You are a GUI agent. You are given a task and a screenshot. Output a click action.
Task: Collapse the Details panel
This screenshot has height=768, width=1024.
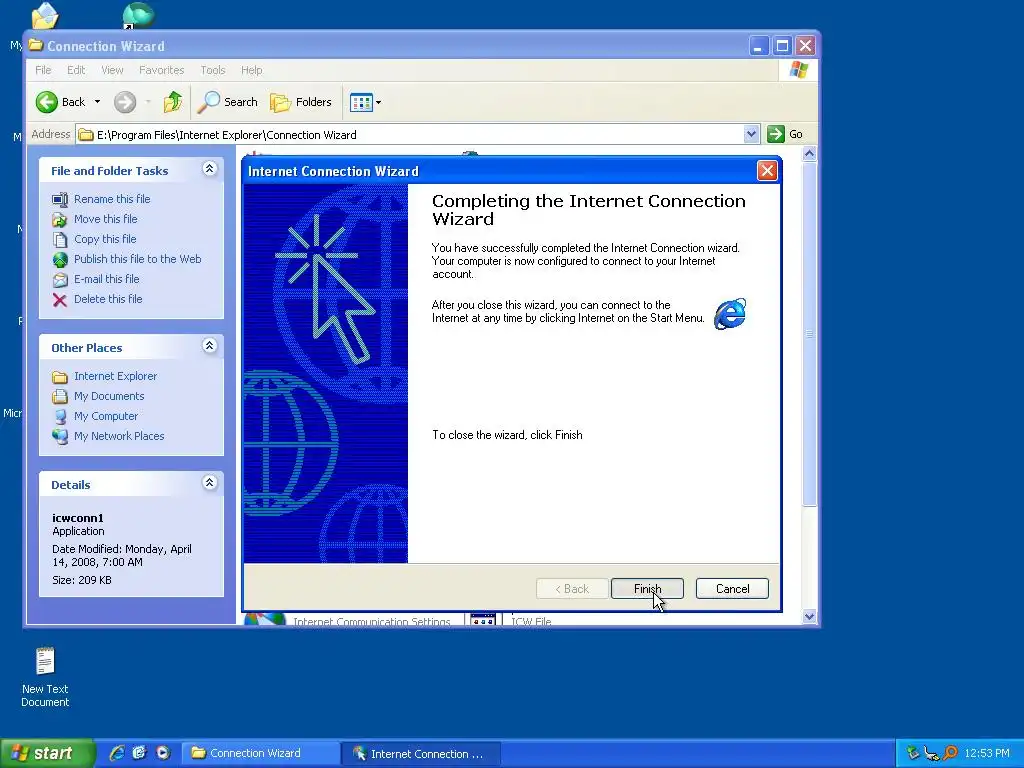point(209,483)
